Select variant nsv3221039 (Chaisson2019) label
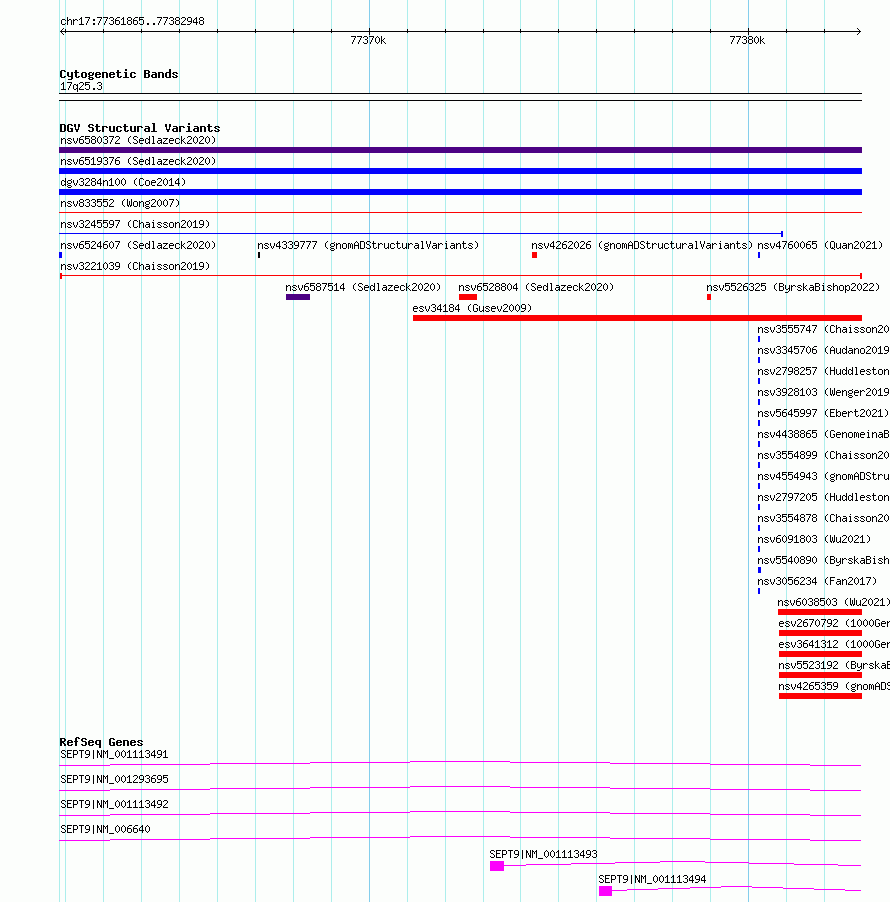This screenshot has height=902, width=890. point(135,266)
